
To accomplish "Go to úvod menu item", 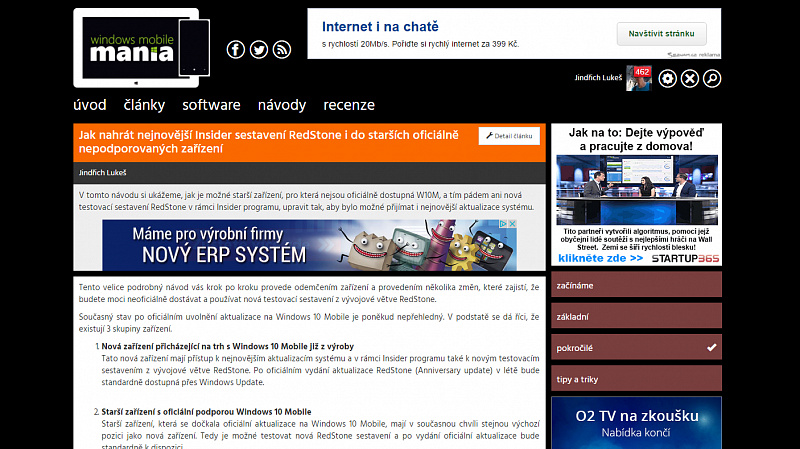I will (x=90, y=105).
